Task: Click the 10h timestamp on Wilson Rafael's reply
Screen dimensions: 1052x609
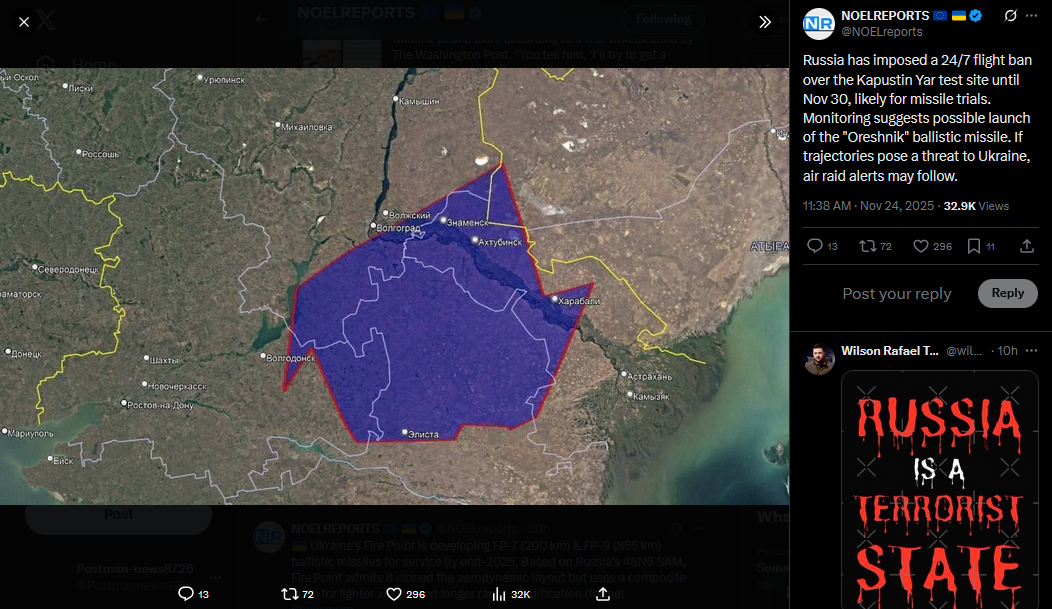Action: [x=1007, y=351]
